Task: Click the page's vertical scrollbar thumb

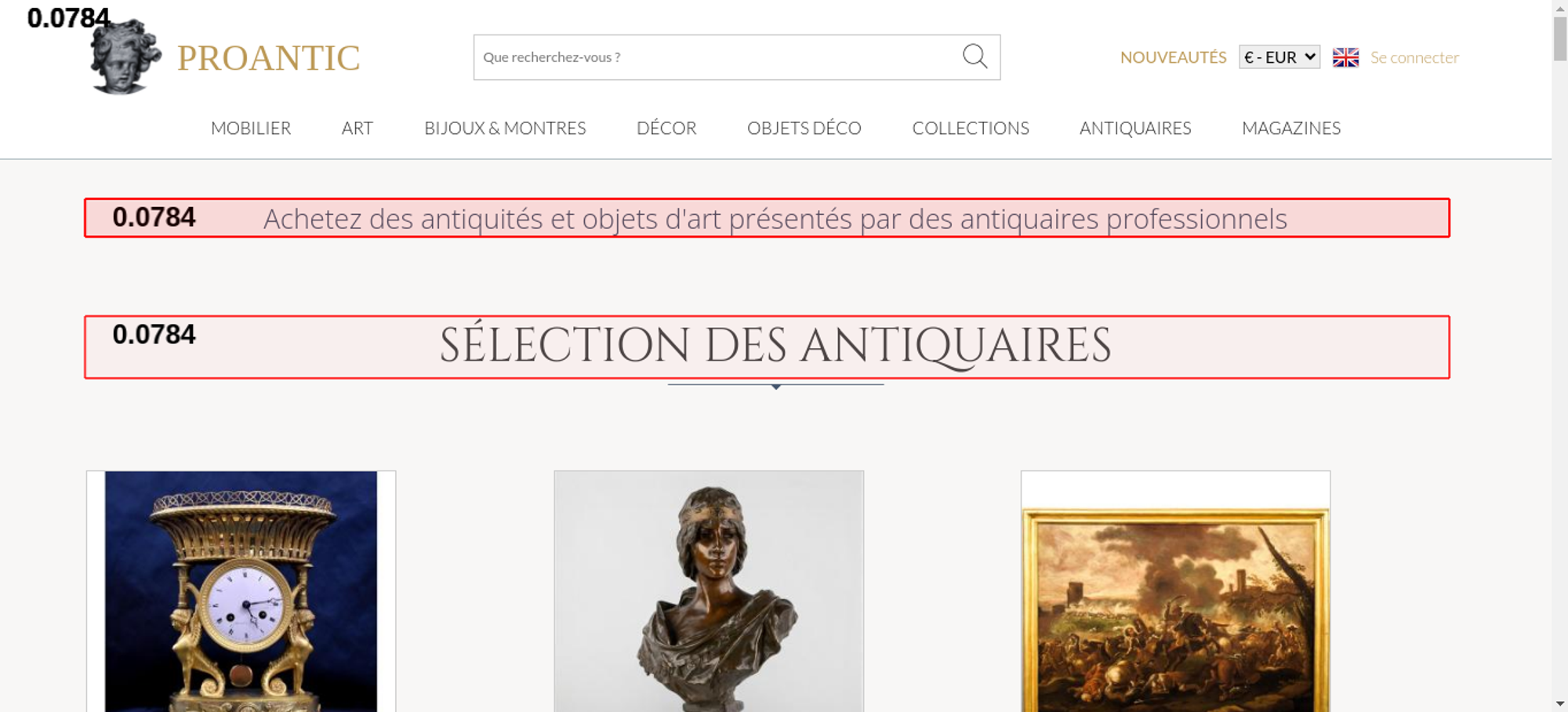Action: [x=1560, y=38]
